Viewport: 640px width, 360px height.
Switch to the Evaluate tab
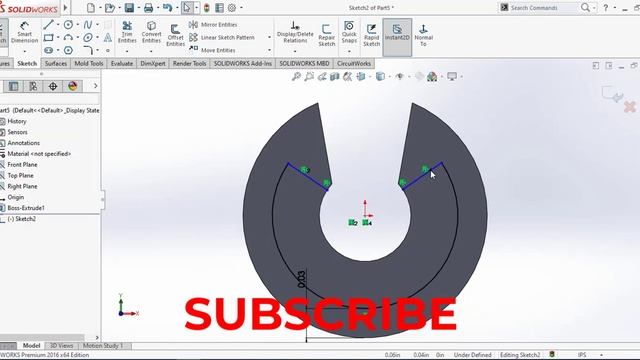(122, 64)
